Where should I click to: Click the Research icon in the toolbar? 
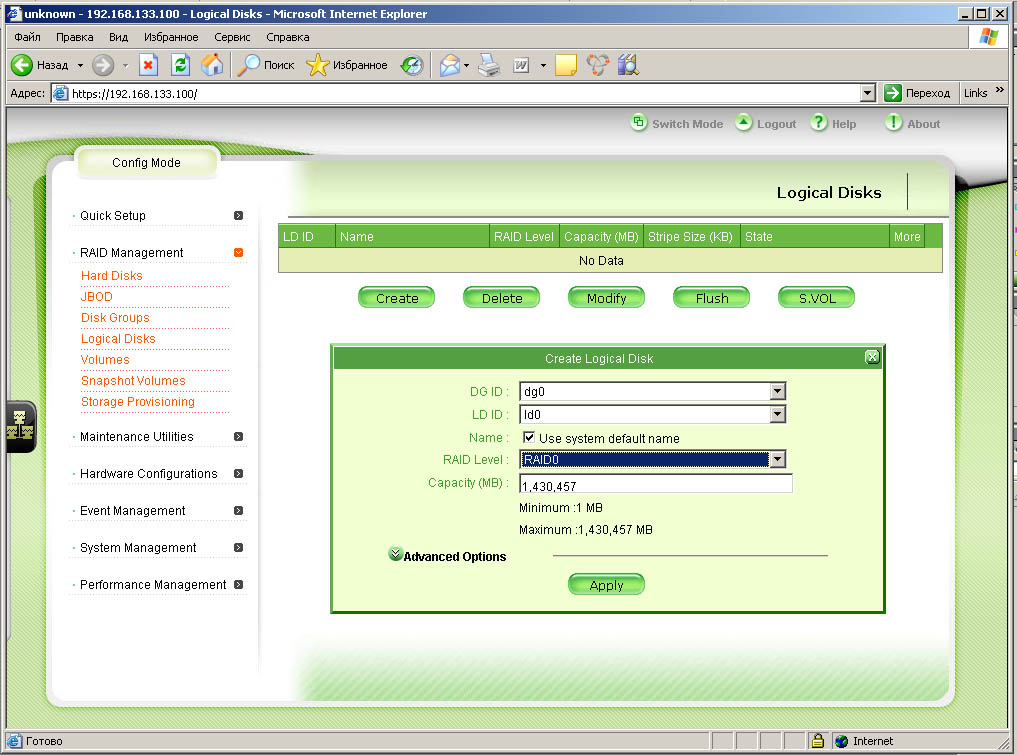(628, 65)
